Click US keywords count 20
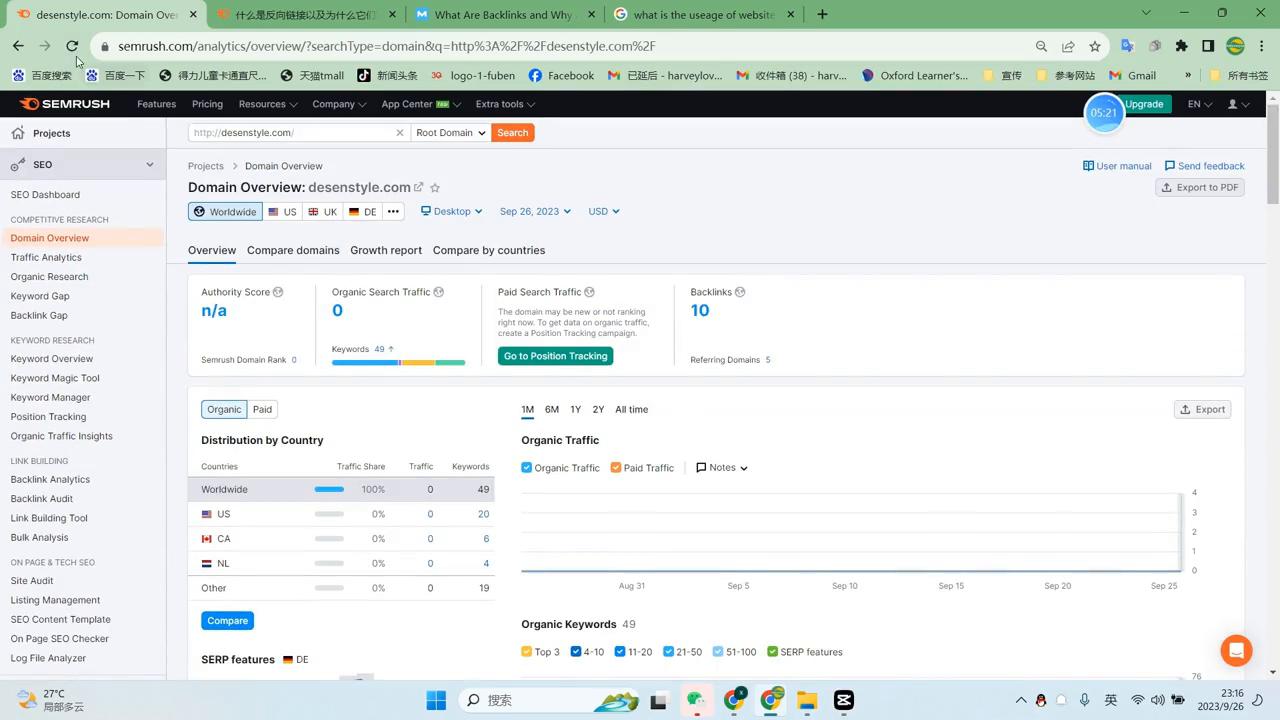This screenshot has height=720, width=1280. (483, 514)
